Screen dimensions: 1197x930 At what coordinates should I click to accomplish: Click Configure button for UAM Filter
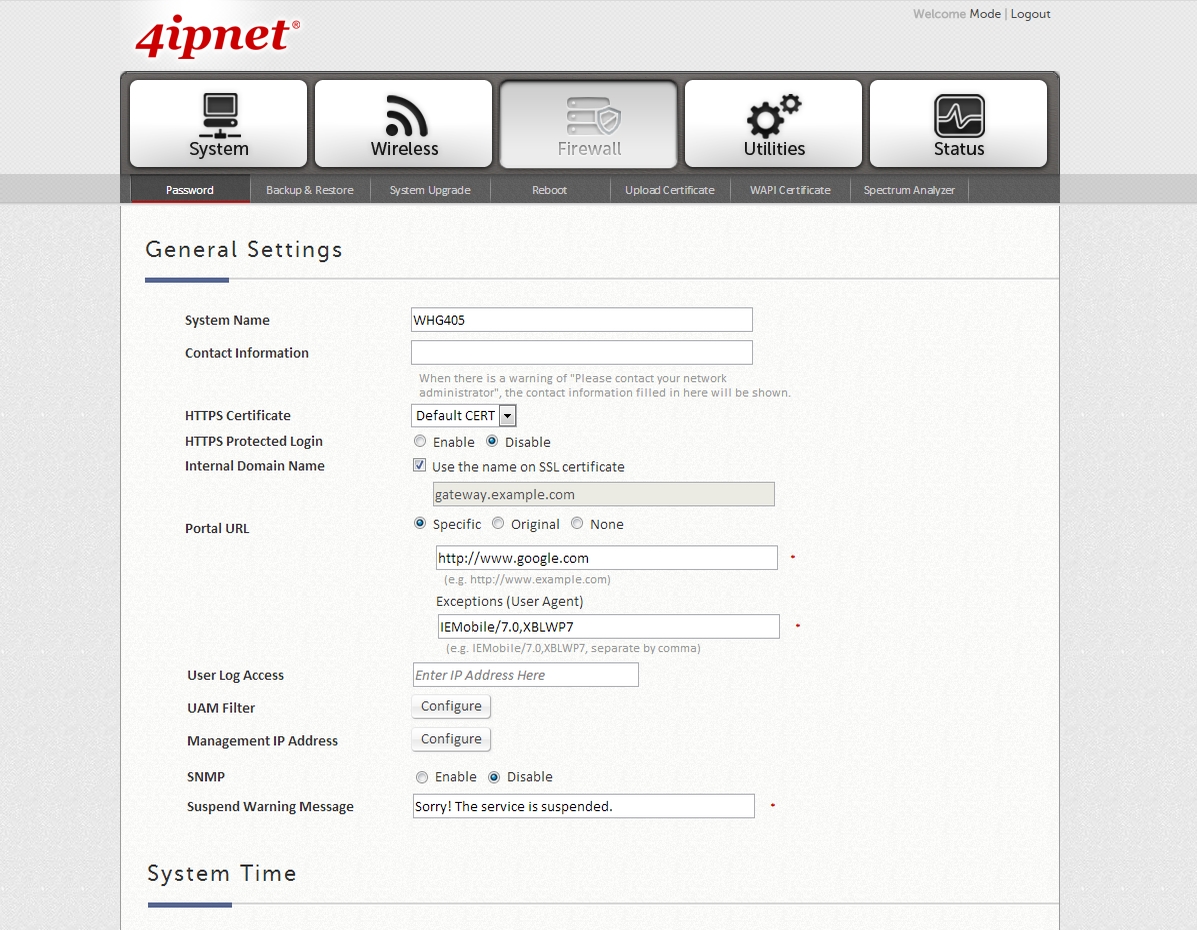(451, 706)
